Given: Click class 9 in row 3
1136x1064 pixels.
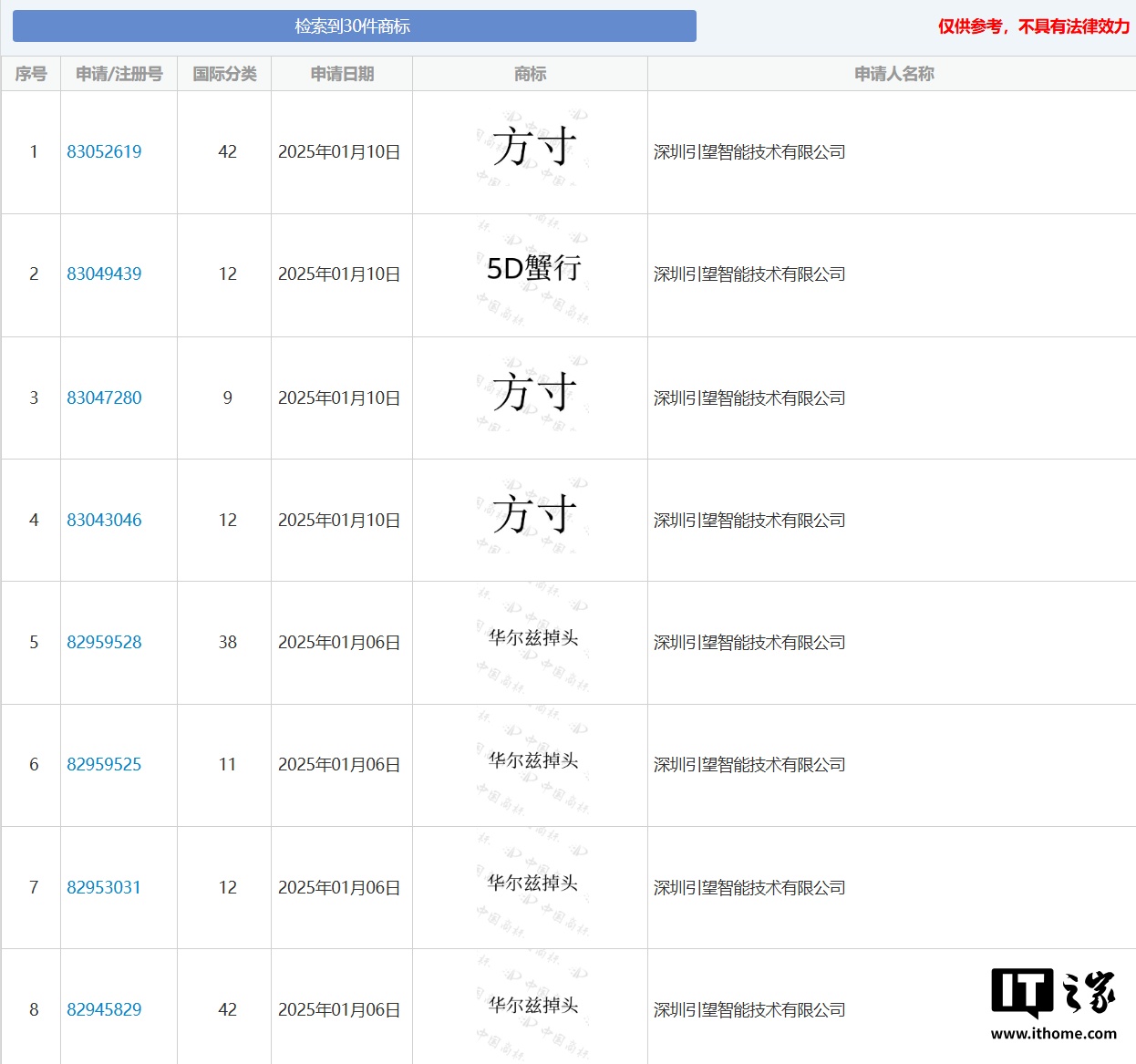Looking at the screenshot, I should pos(227,398).
